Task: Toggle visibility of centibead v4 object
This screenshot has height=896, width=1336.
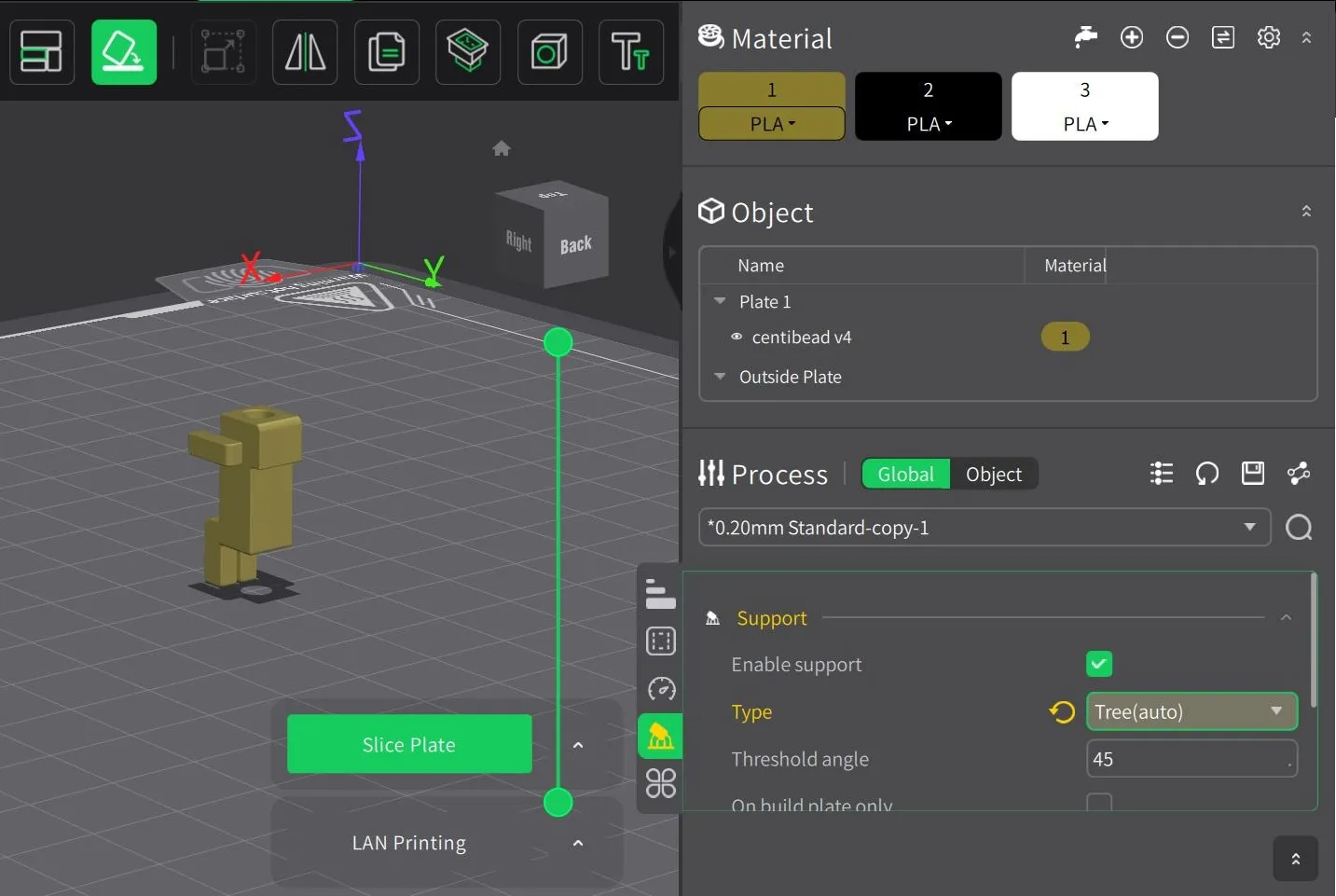Action: [737, 337]
